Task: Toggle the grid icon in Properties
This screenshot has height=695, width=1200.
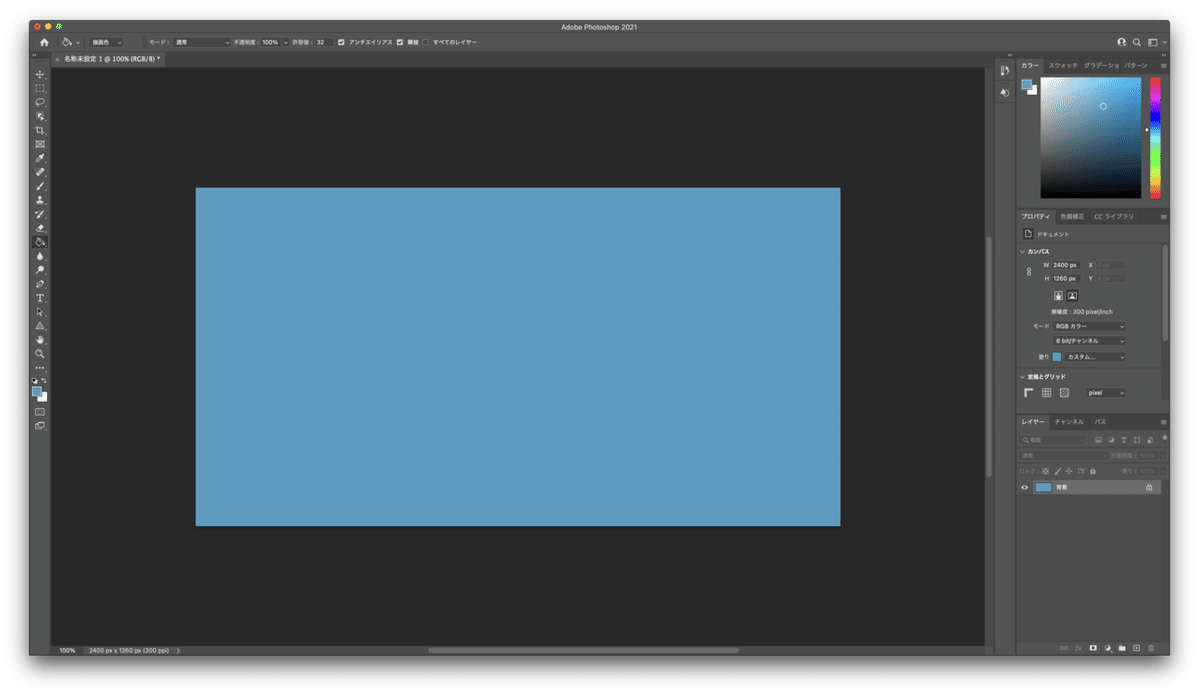Action: pyautogui.click(x=1046, y=393)
